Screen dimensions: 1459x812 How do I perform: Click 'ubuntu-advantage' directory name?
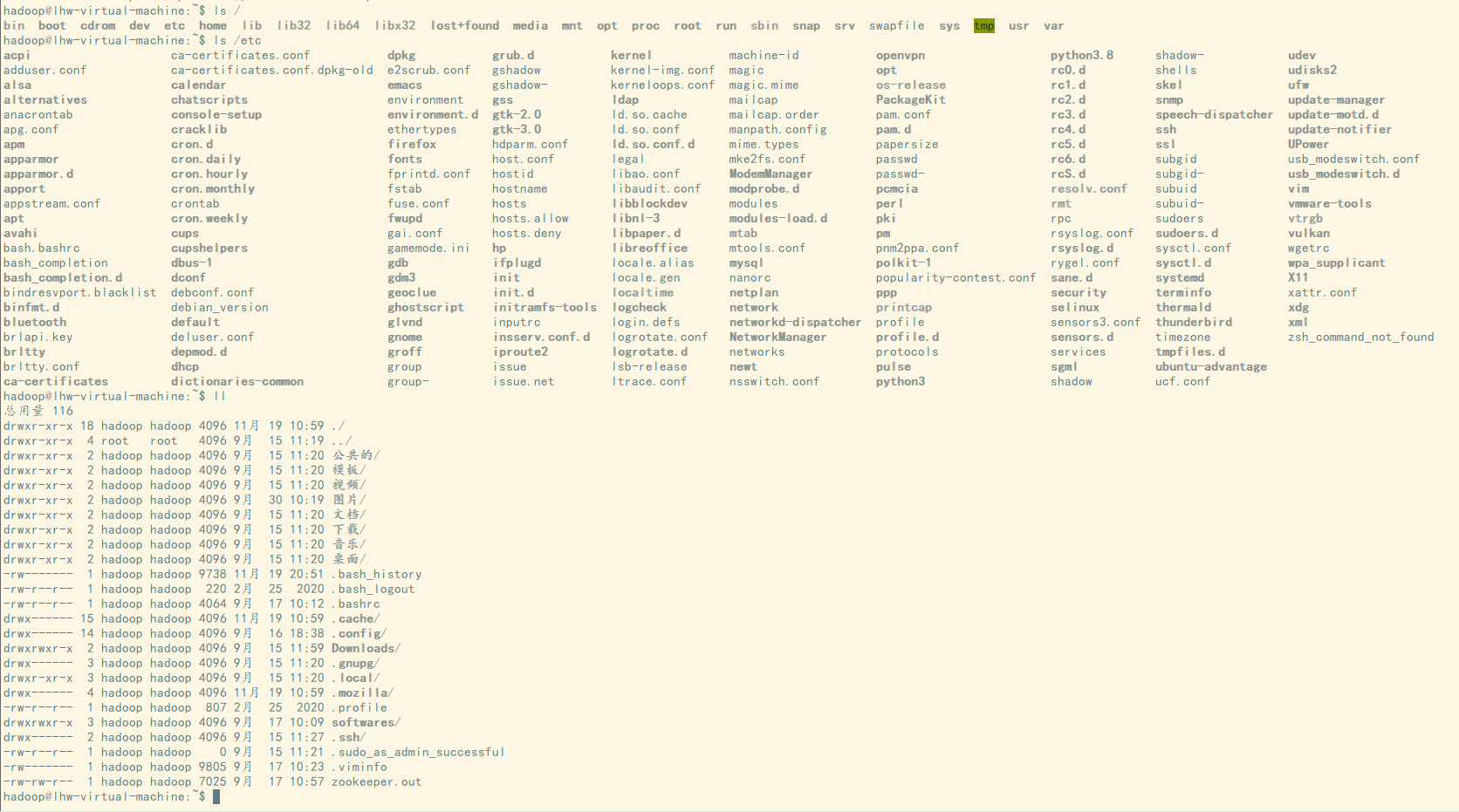tap(1211, 367)
